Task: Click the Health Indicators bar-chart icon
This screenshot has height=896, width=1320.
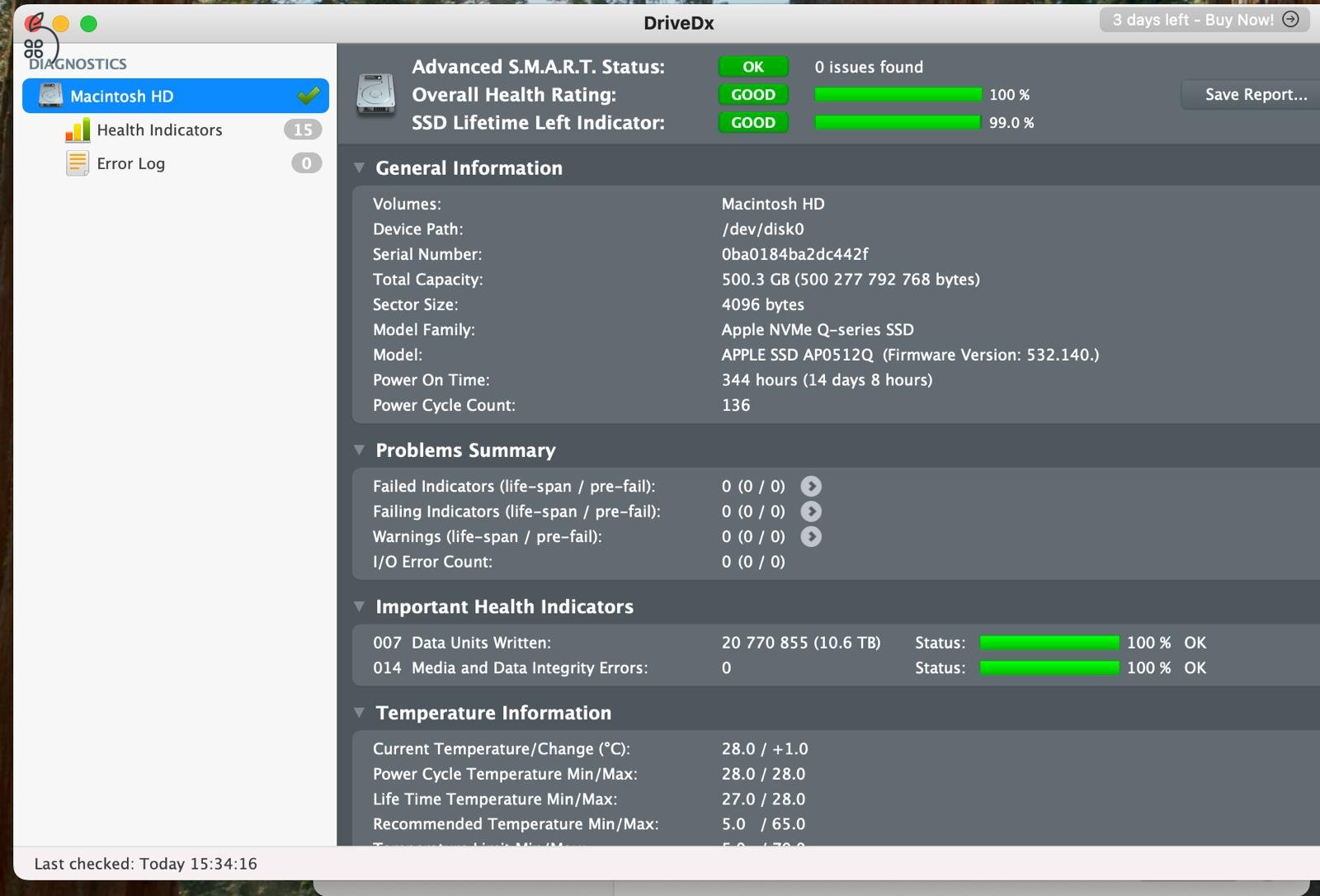Action: [77, 130]
